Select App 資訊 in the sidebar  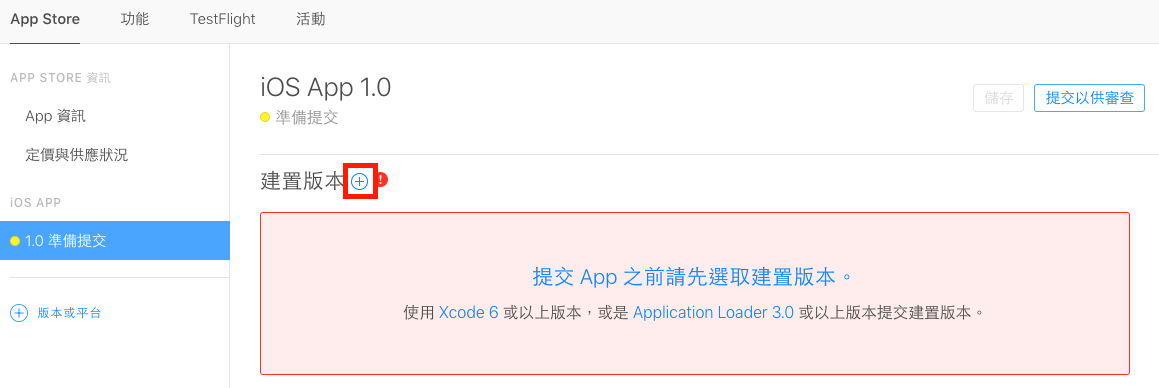pyautogui.click(x=55, y=116)
